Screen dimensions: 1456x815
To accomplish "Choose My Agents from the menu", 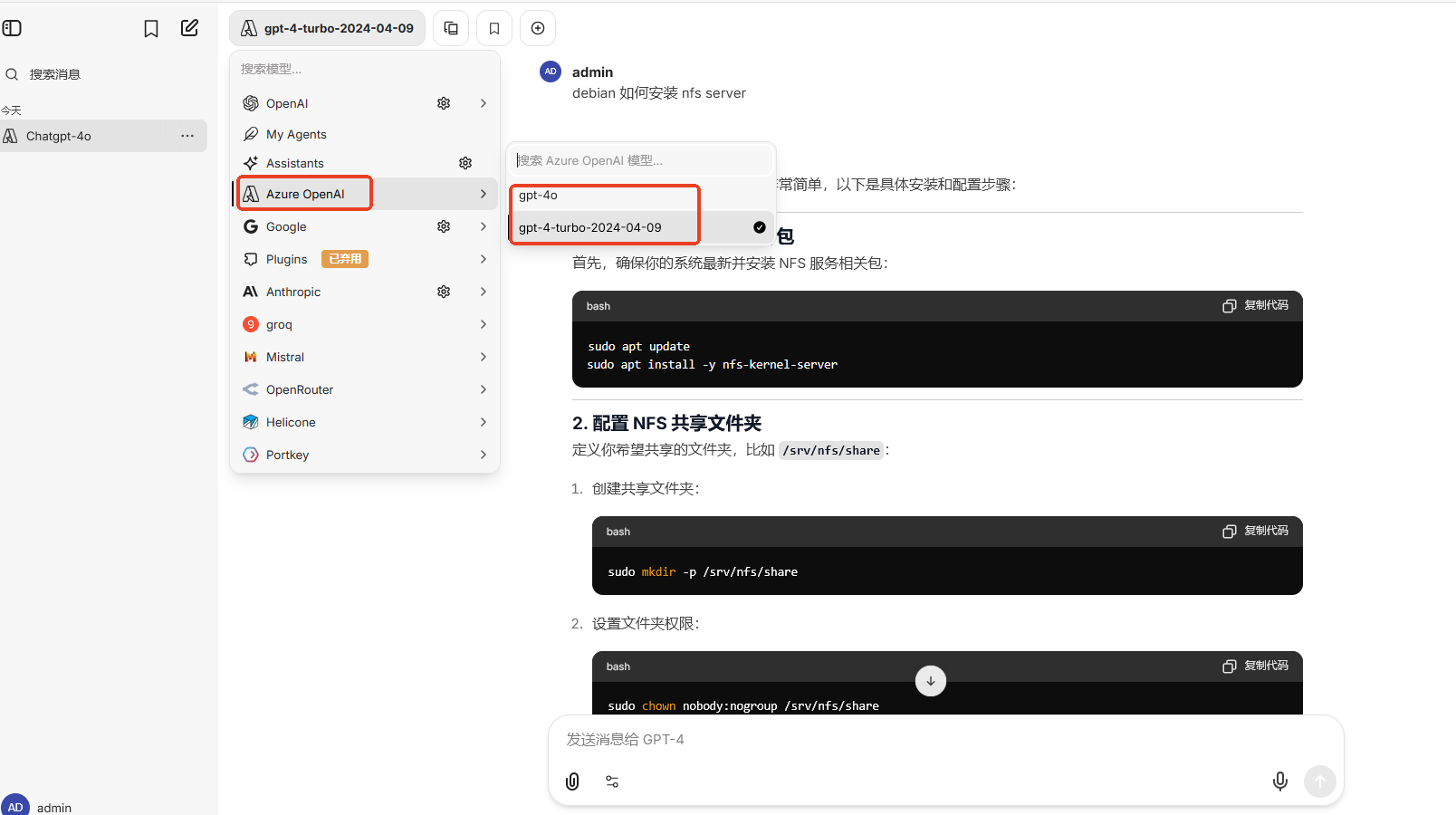I will click(296, 134).
